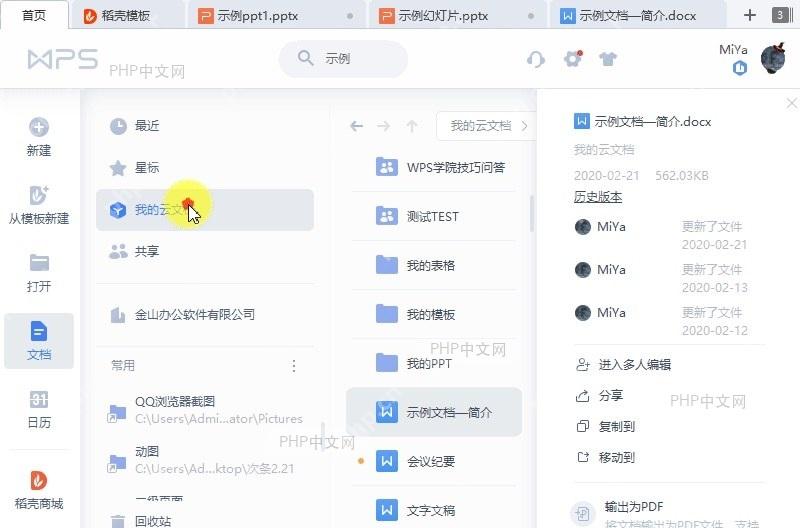
Task: Select 我的云文档 in the navigation list
Action: pos(205,210)
